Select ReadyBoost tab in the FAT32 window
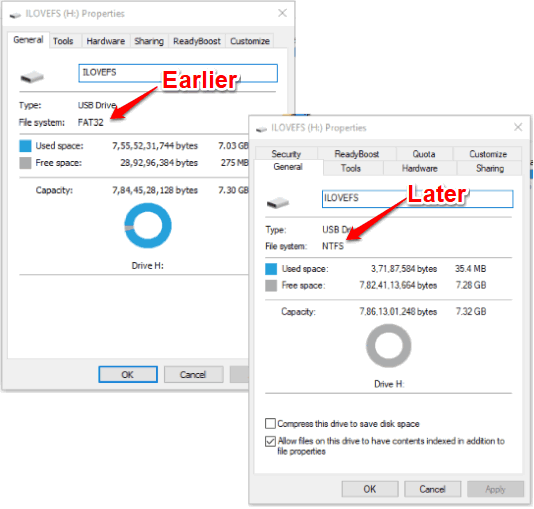The width and height of the screenshot is (534, 509). click(x=197, y=41)
